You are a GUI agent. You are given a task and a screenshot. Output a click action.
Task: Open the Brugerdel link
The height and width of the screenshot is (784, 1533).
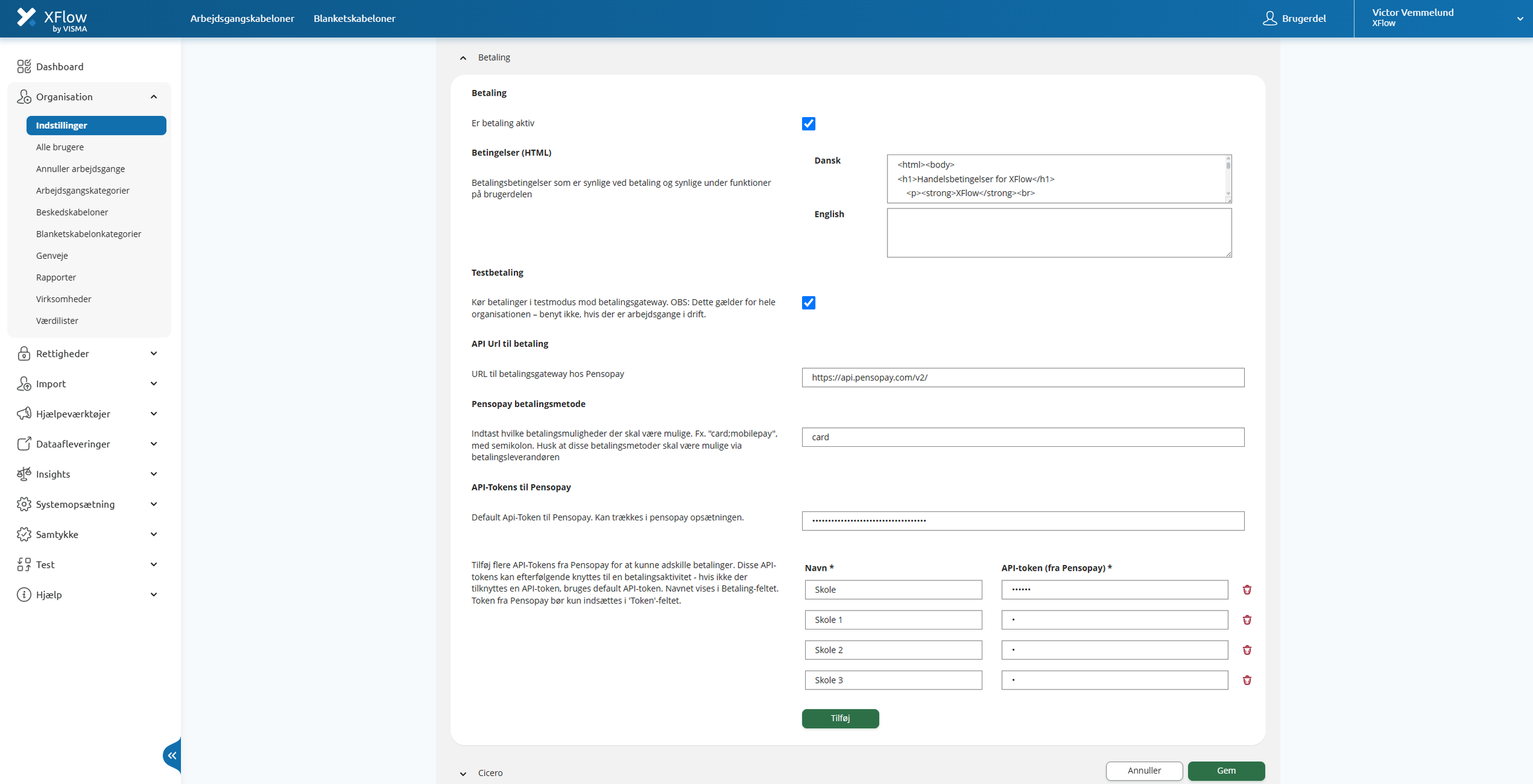pos(1294,18)
